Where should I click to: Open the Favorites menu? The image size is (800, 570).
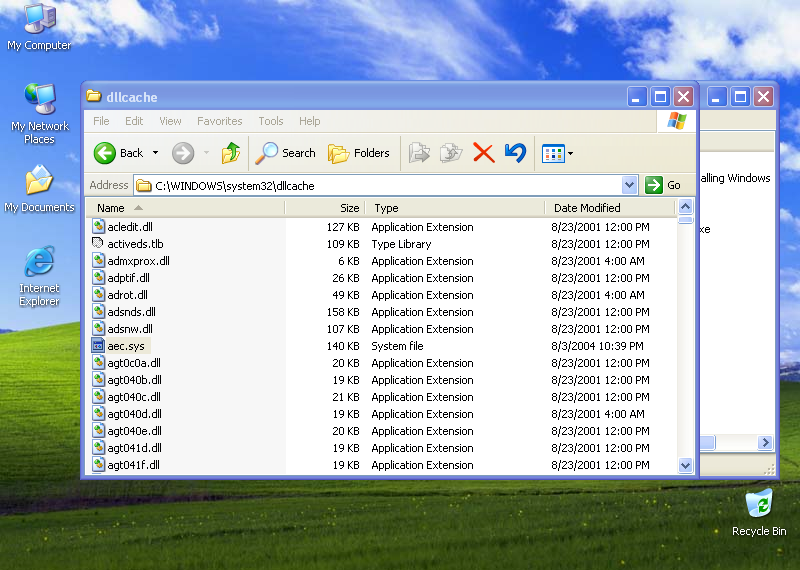[219, 121]
